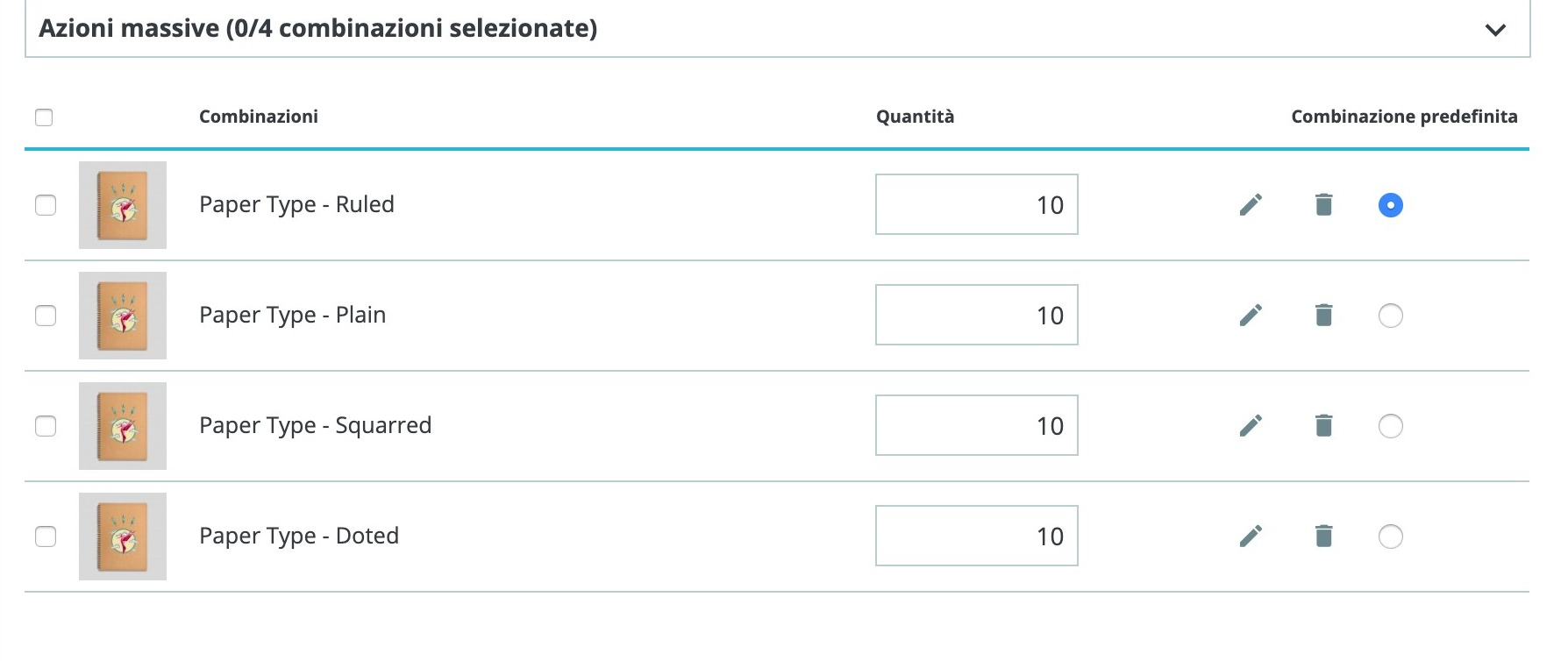Tick the select-all combinations checkbox in header
This screenshot has height=661, width=1568.
[44, 117]
